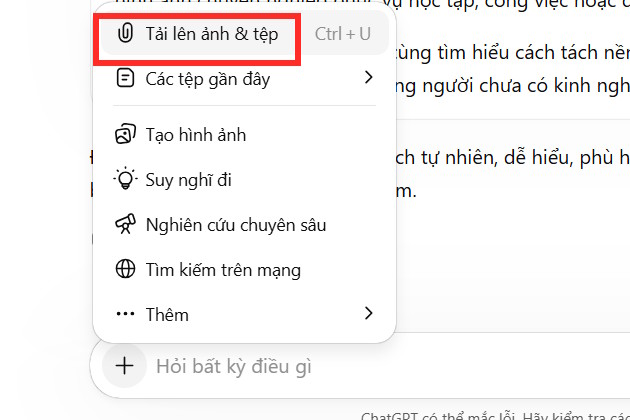Viewport: 630px width, 420px height.
Task: Click the plus attachment button
Action: 124,366
